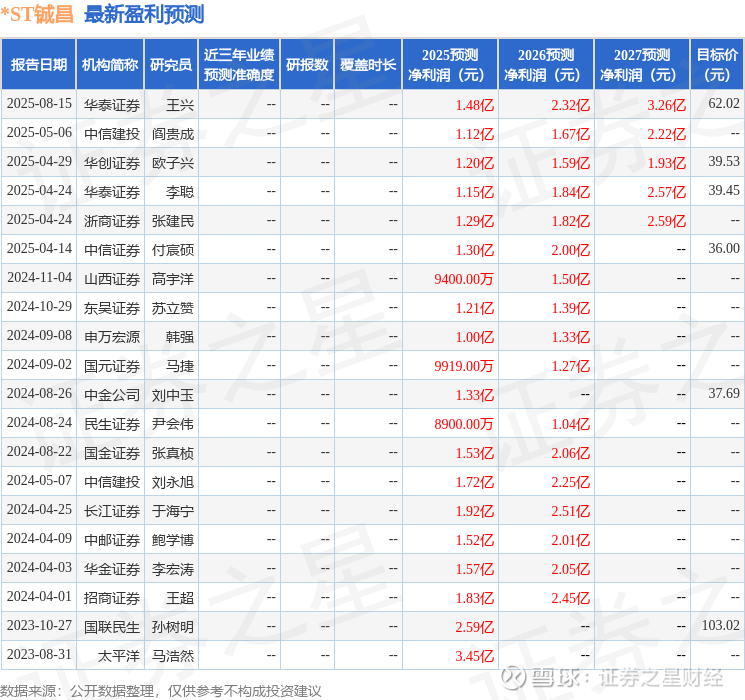Click target price 39.53
745x700 pixels.
click(724, 162)
